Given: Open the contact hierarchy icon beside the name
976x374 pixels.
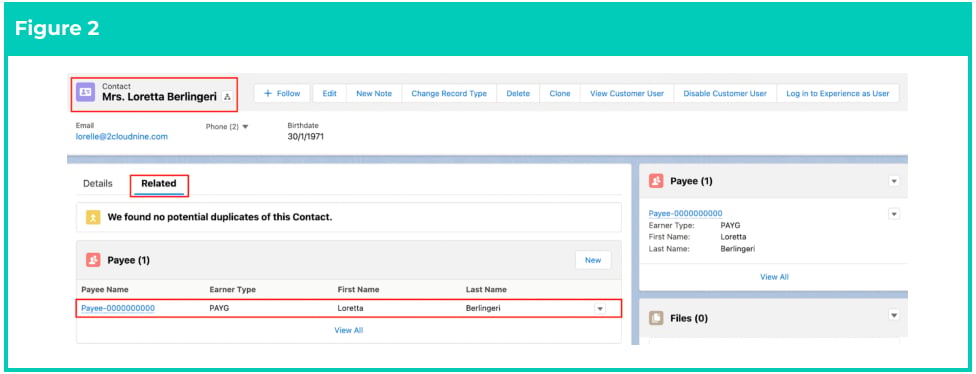Looking at the screenshot, I should tap(227, 96).
